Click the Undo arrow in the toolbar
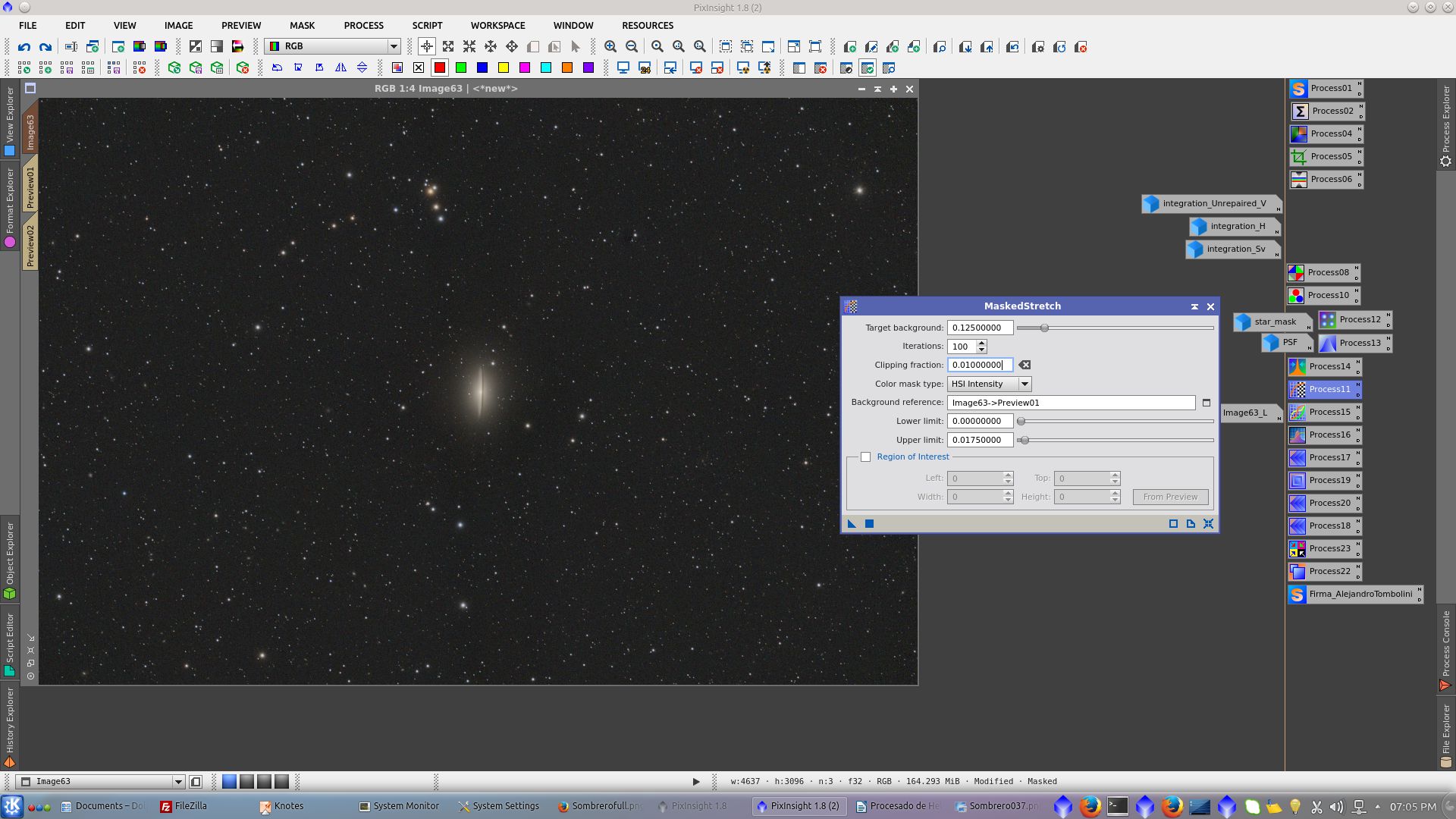The width and height of the screenshot is (1456, 819). pyautogui.click(x=24, y=47)
